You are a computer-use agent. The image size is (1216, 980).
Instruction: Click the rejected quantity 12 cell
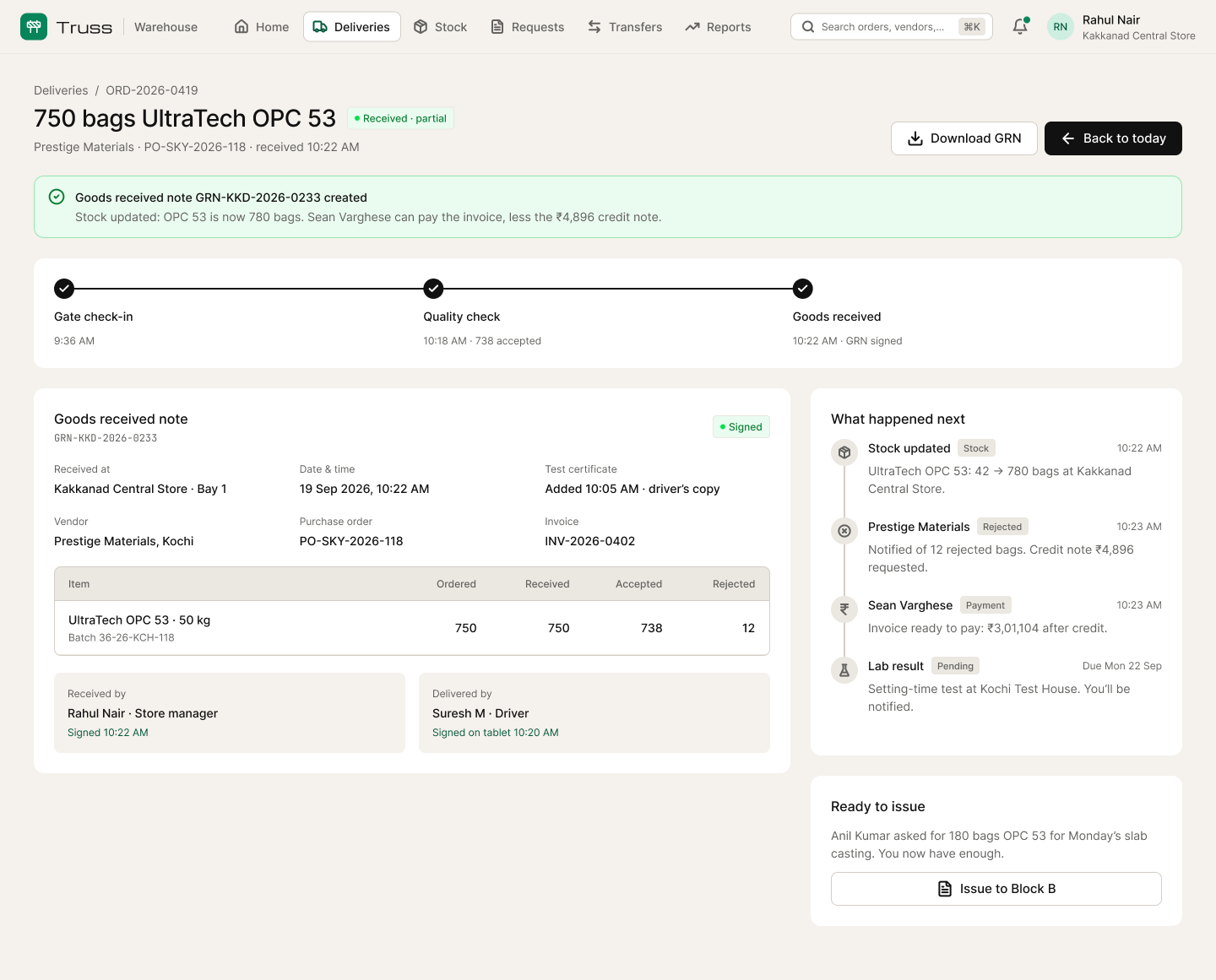(x=748, y=628)
